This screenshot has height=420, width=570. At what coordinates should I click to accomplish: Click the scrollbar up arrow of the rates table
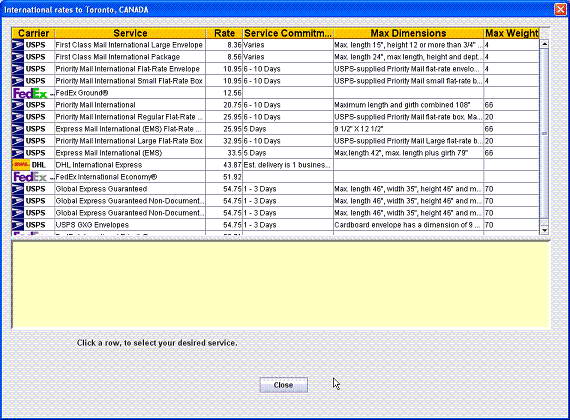[544, 44]
